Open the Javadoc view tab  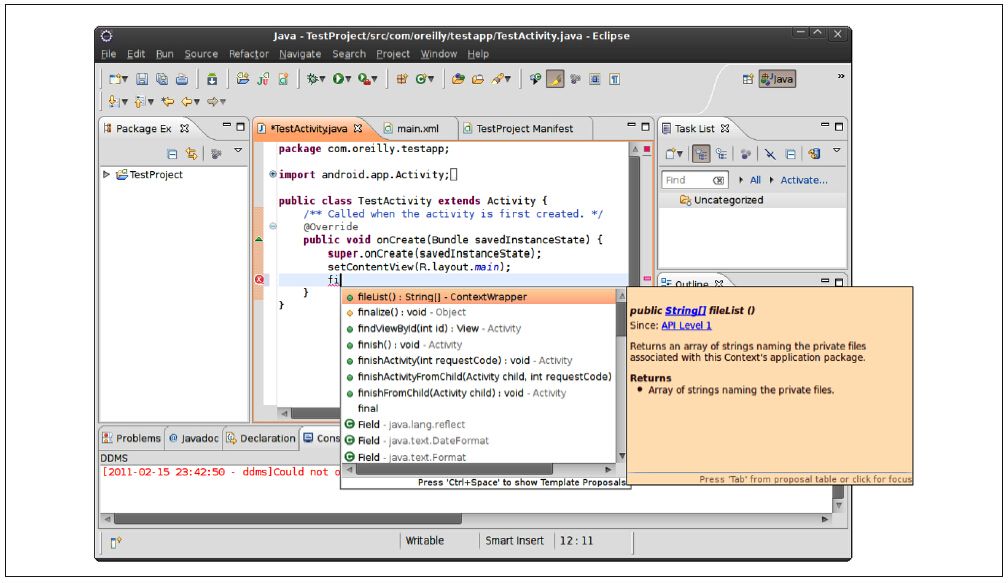pyautogui.click(x=194, y=438)
